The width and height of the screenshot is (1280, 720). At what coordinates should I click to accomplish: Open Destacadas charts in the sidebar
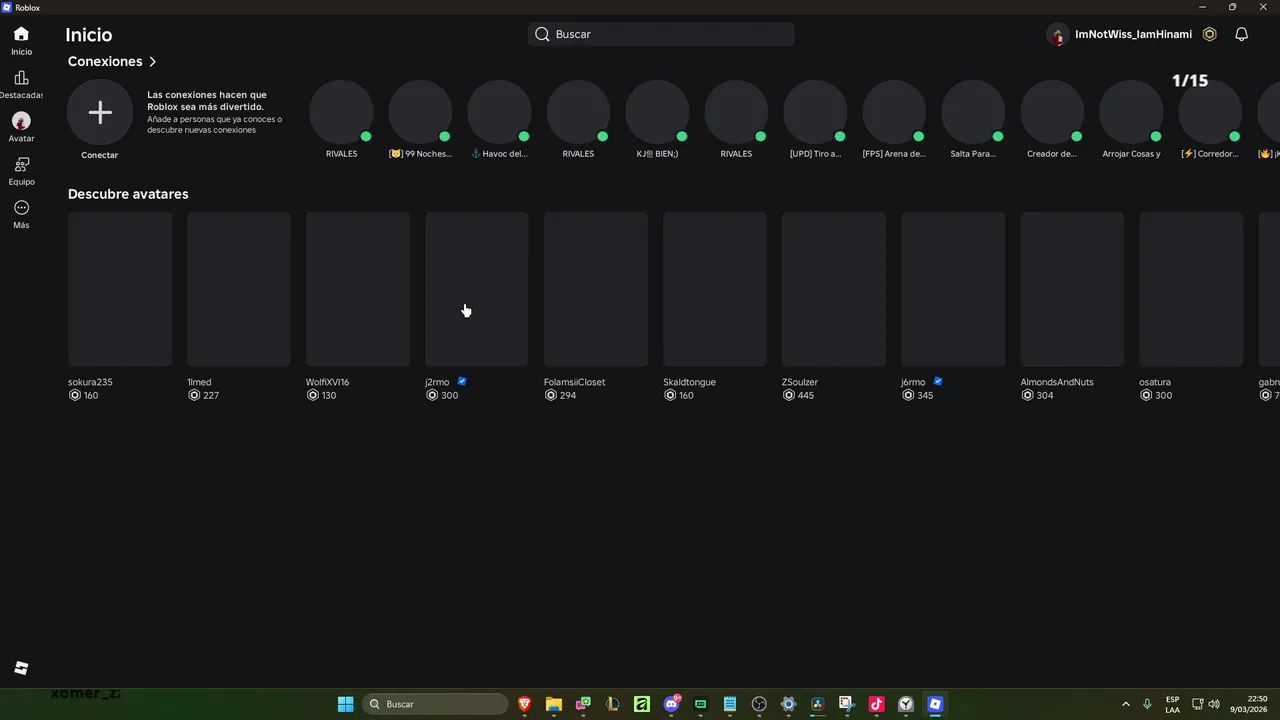21,84
